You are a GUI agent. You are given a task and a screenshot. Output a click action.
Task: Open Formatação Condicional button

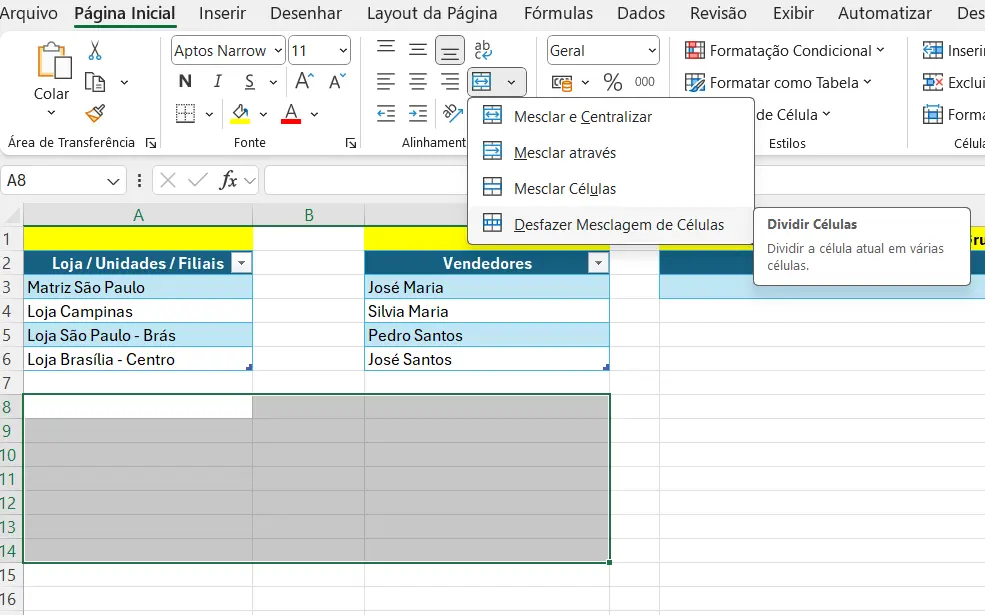point(785,51)
